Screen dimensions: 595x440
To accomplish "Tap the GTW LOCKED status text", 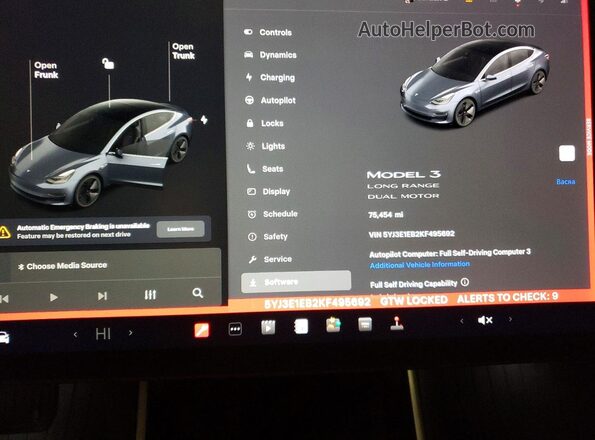I will [x=414, y=300].
